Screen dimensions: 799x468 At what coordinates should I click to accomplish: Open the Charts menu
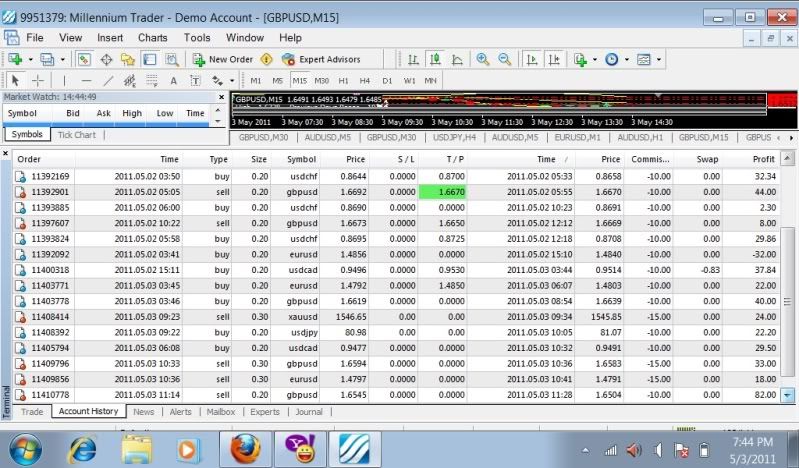(x=152, y=38)
